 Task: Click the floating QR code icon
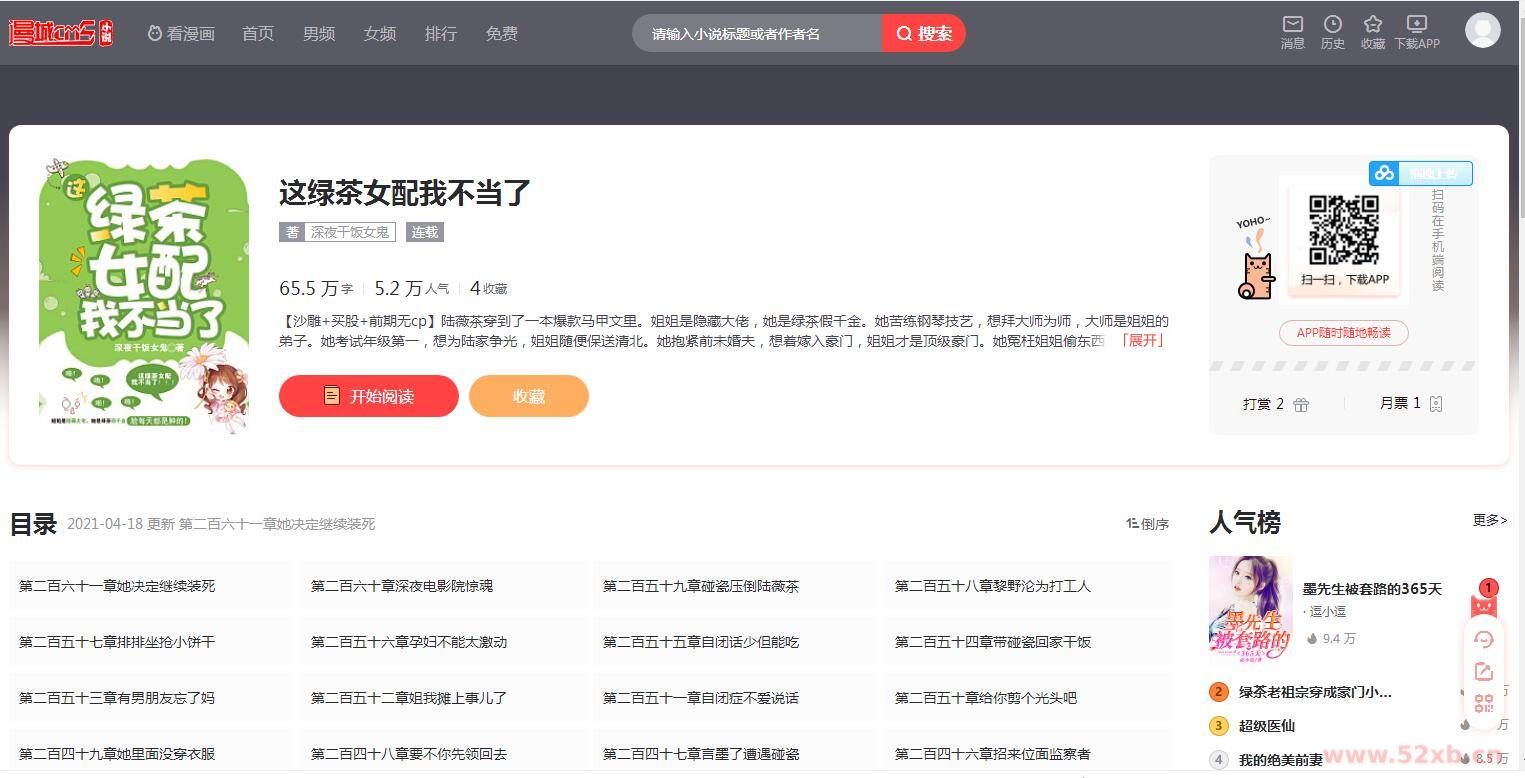[x=1483, y=704]
